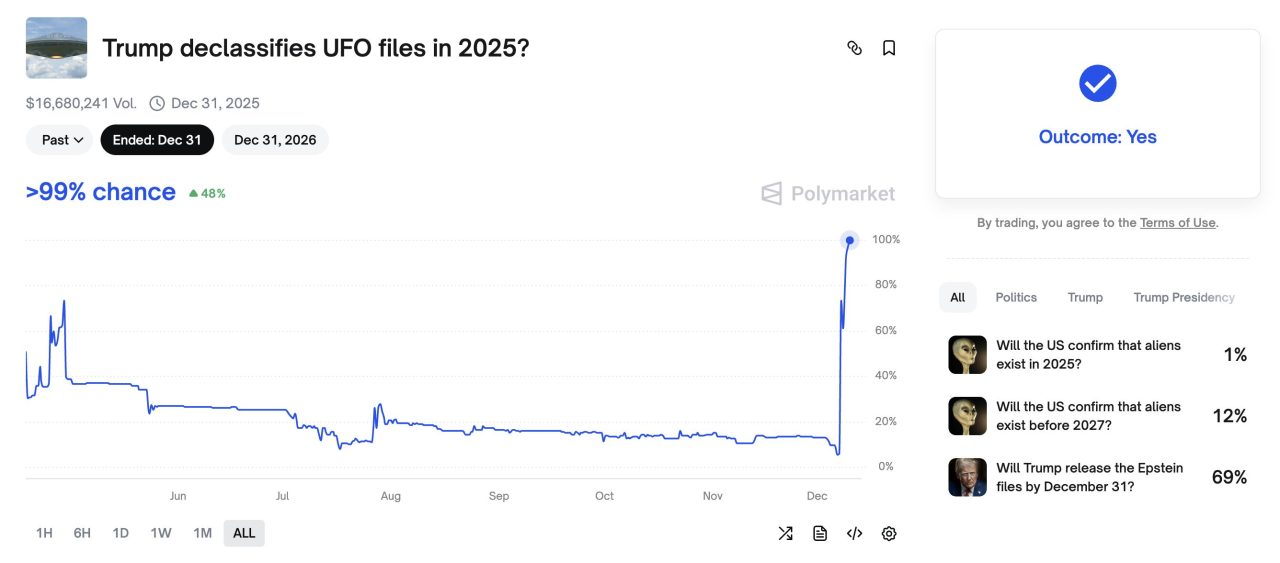Set chart range to 1W

coord(161,533)
